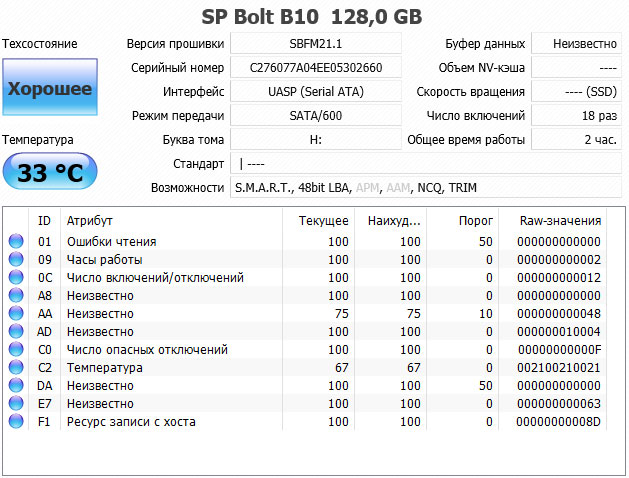Click the status orb for attribute DA
This screenshot has width=629, height=478.
click(x=16, y=385)
